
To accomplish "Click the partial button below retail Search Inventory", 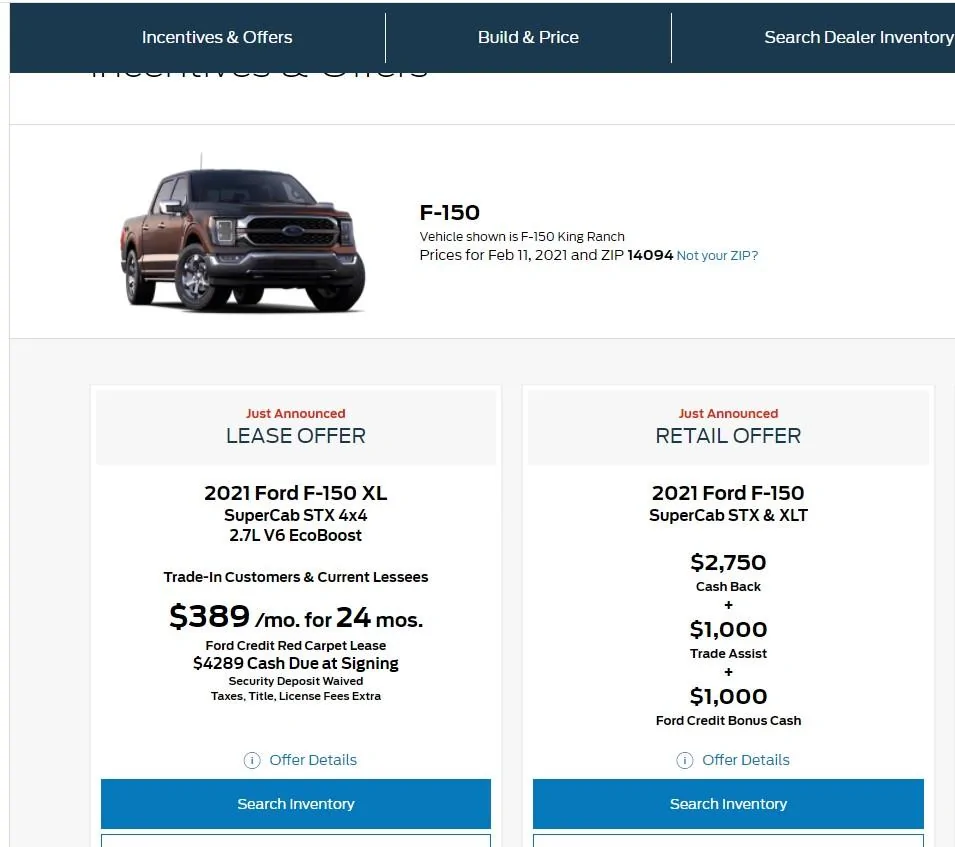I will [728, 843].
